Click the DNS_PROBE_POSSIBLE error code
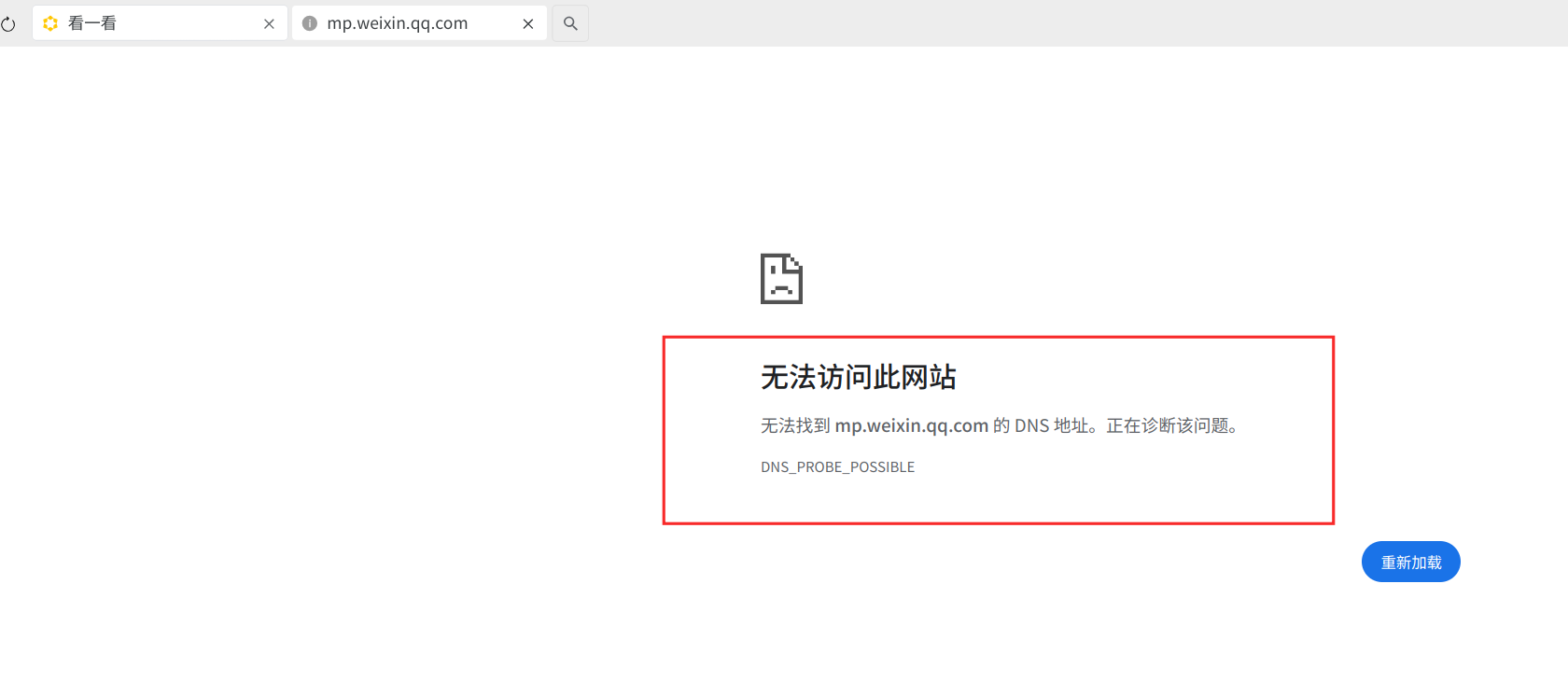The height and width of the screenshot is (695, 1568). tap(837, 466)
